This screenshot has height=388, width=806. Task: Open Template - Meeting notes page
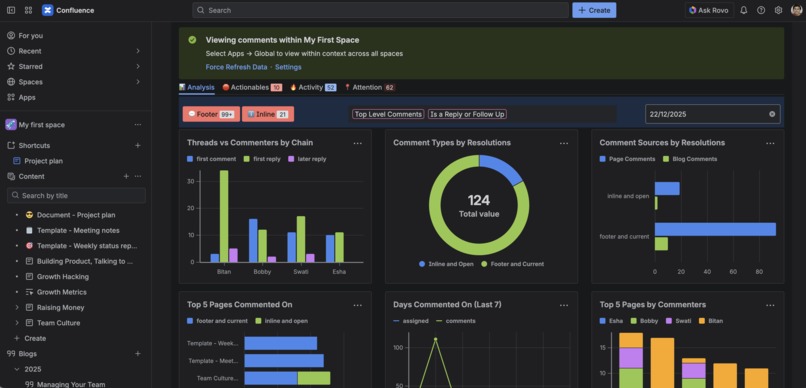pos(78,230)
